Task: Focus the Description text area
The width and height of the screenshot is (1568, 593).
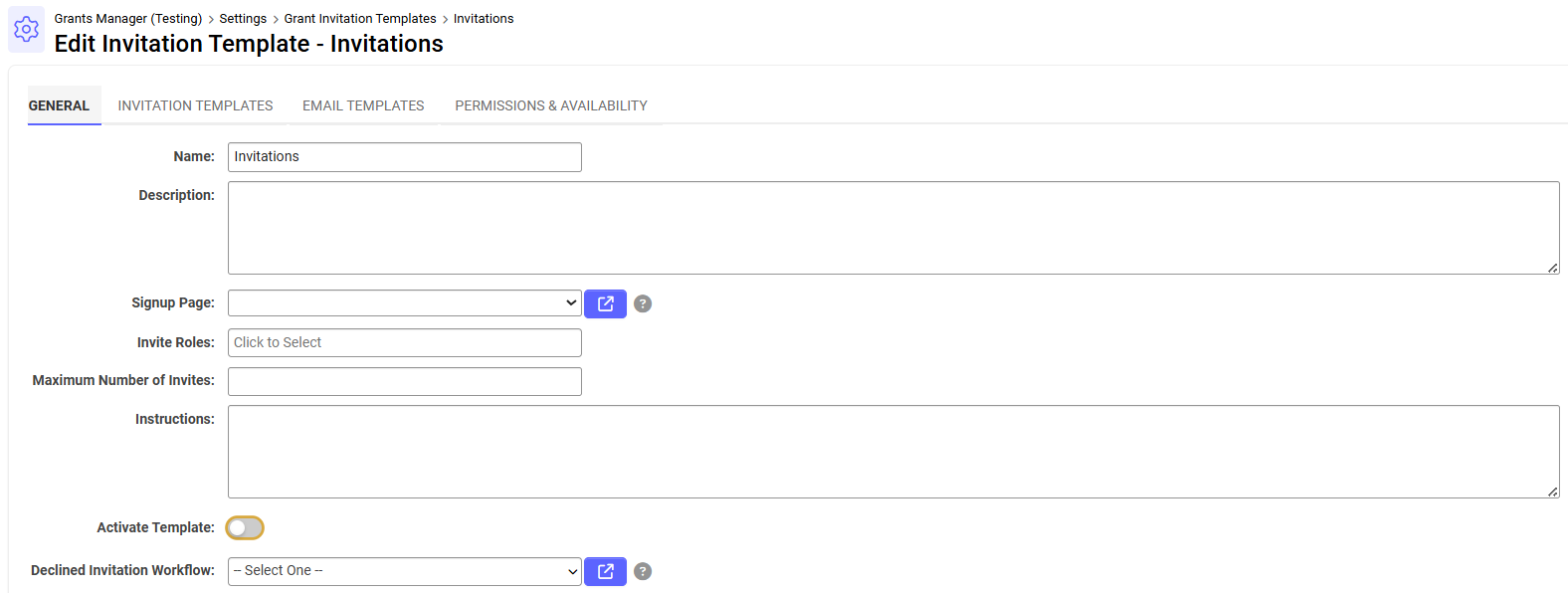Action: [x=892, y=228]
